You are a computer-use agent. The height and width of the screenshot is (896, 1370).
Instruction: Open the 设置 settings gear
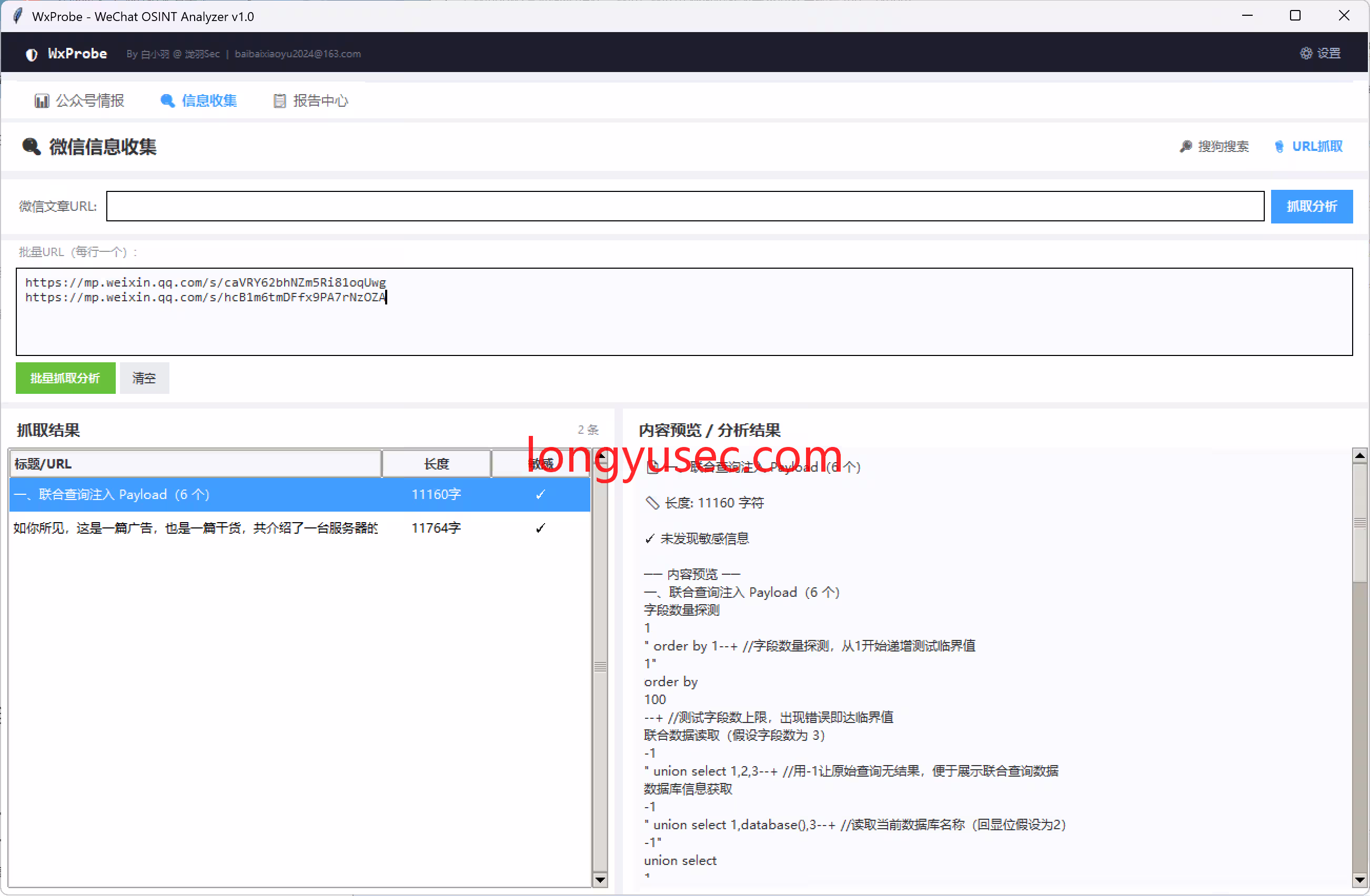(x=1321, y=54)
